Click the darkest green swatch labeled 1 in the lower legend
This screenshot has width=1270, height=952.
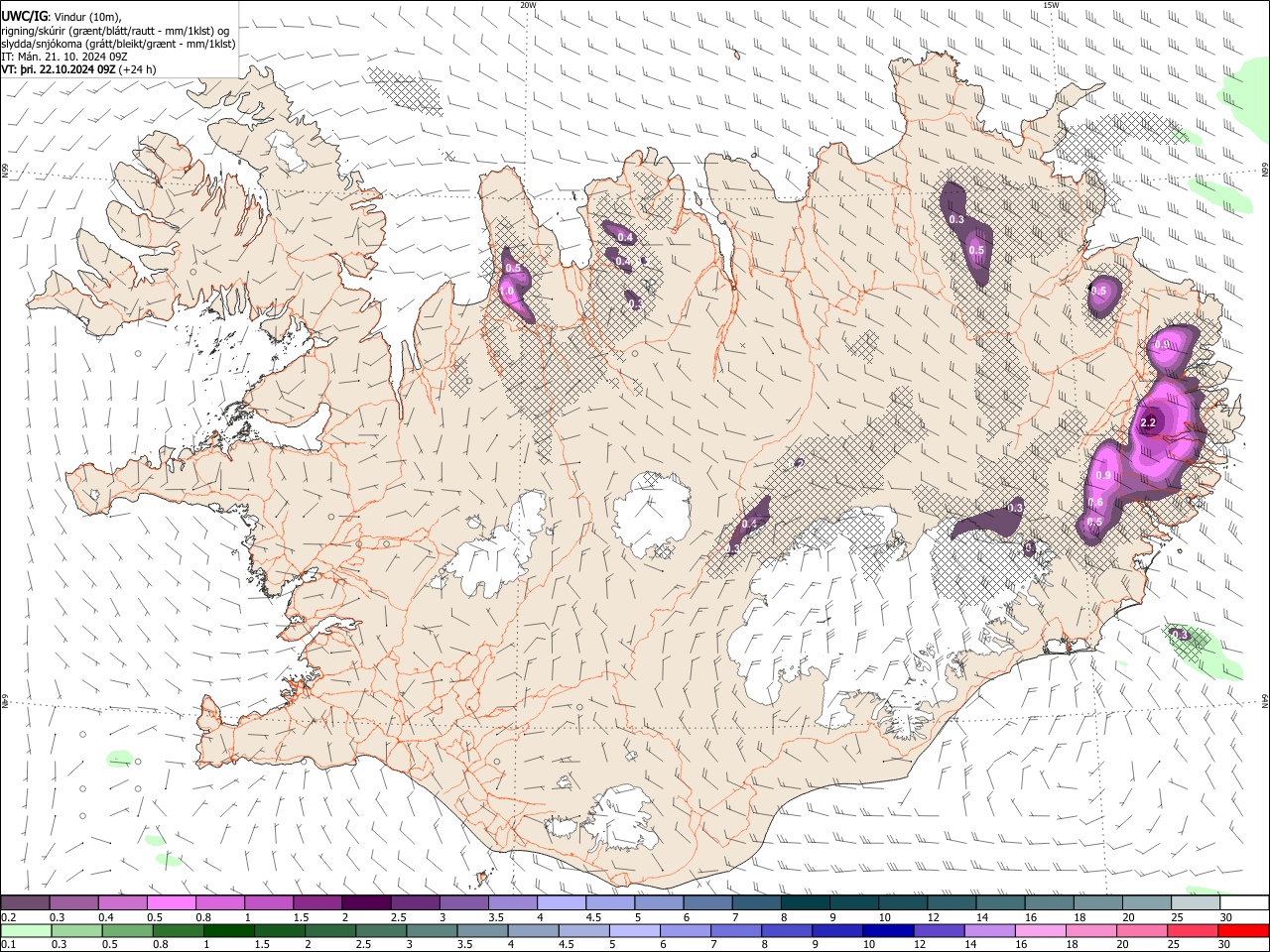pyautogui.click(x=229, y=930)
